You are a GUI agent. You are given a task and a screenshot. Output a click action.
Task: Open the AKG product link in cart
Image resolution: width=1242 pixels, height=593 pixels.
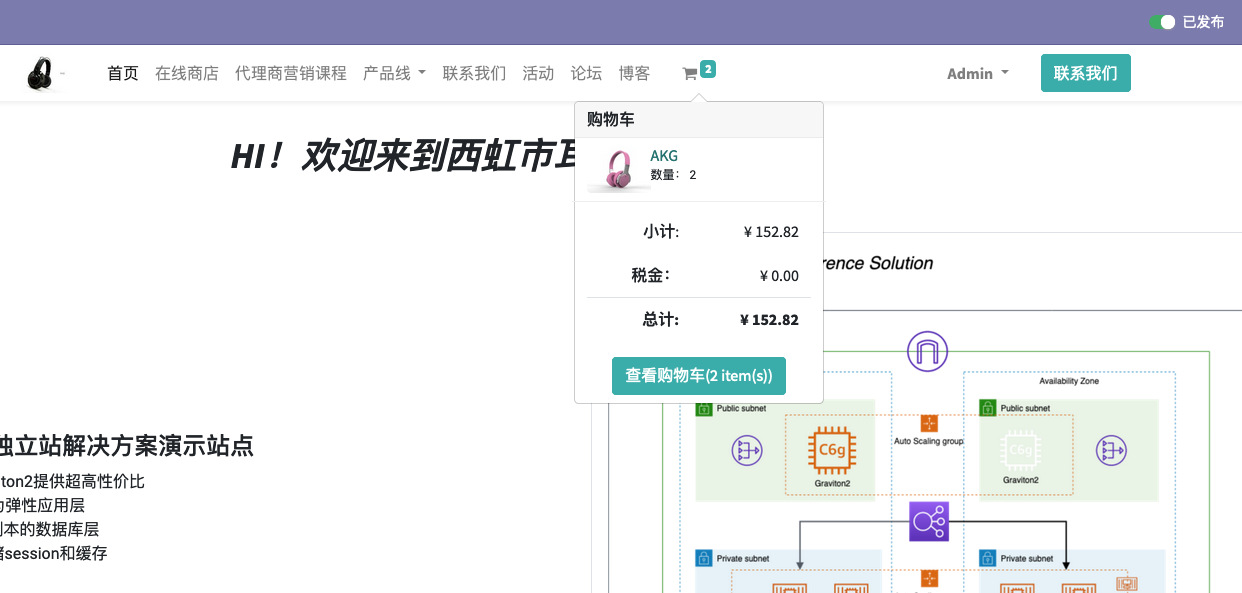click(664, 156)
